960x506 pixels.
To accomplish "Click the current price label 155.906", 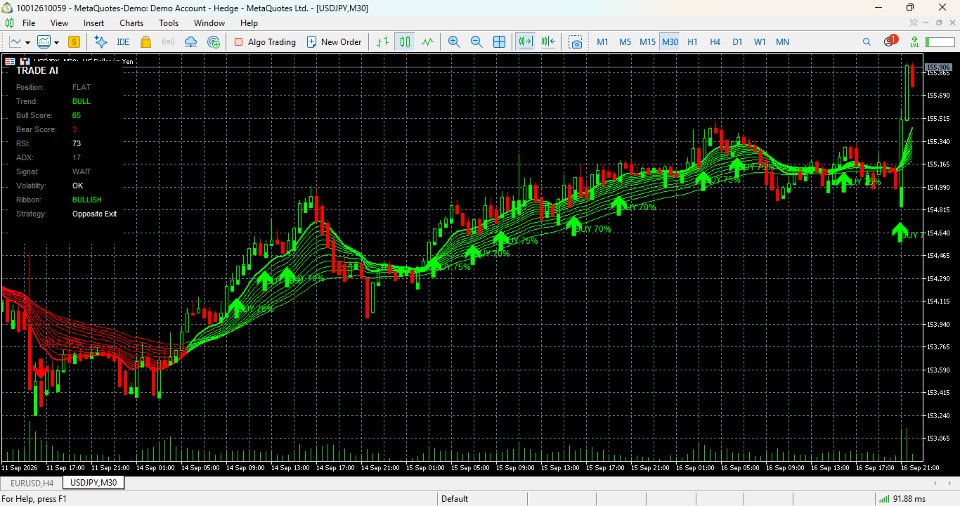I will pyautogui.click(x=937, y=67).
